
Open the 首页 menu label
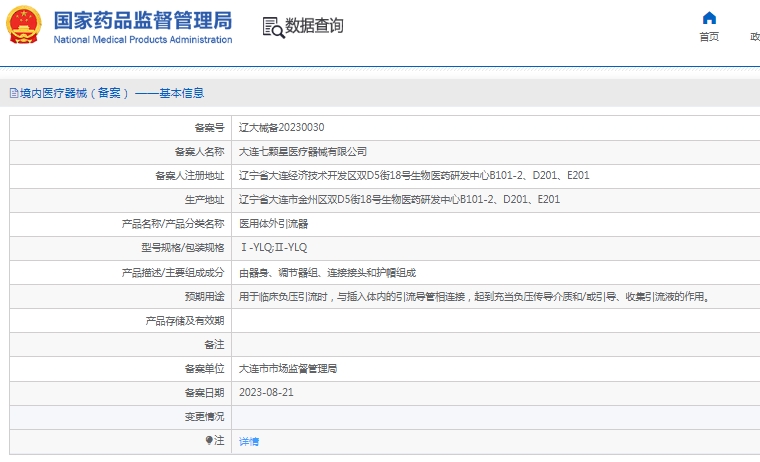709,36
